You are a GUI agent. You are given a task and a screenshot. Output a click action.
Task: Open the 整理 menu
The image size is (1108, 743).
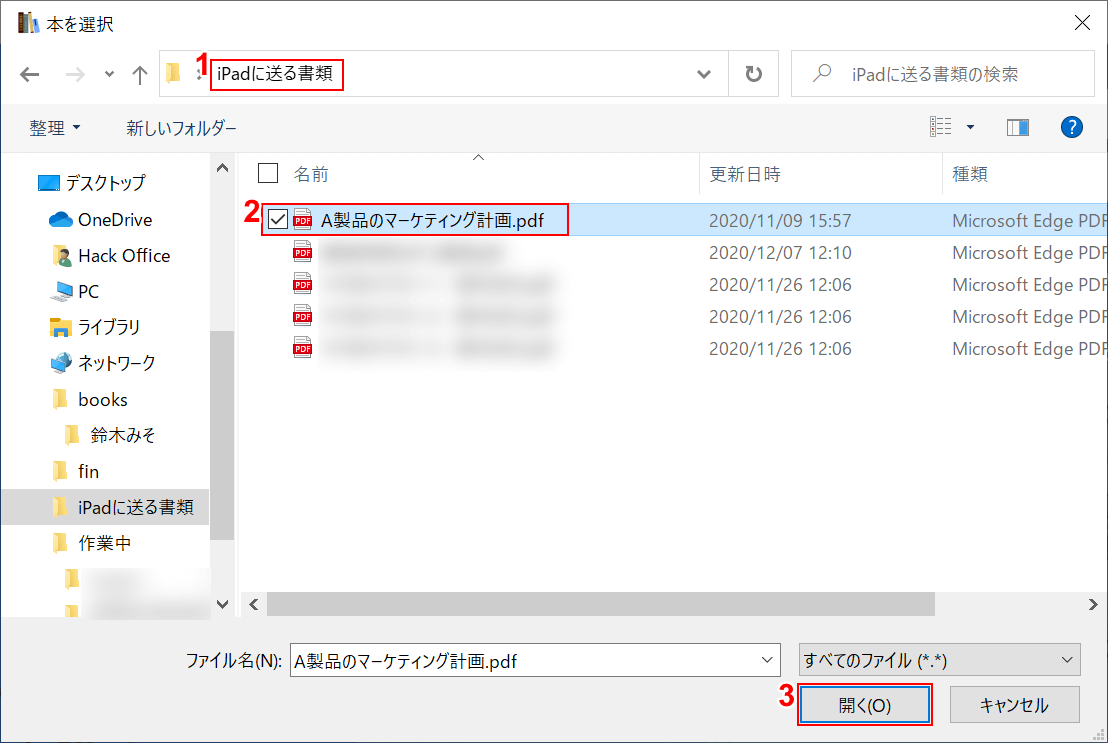click(x=54, y=128)
